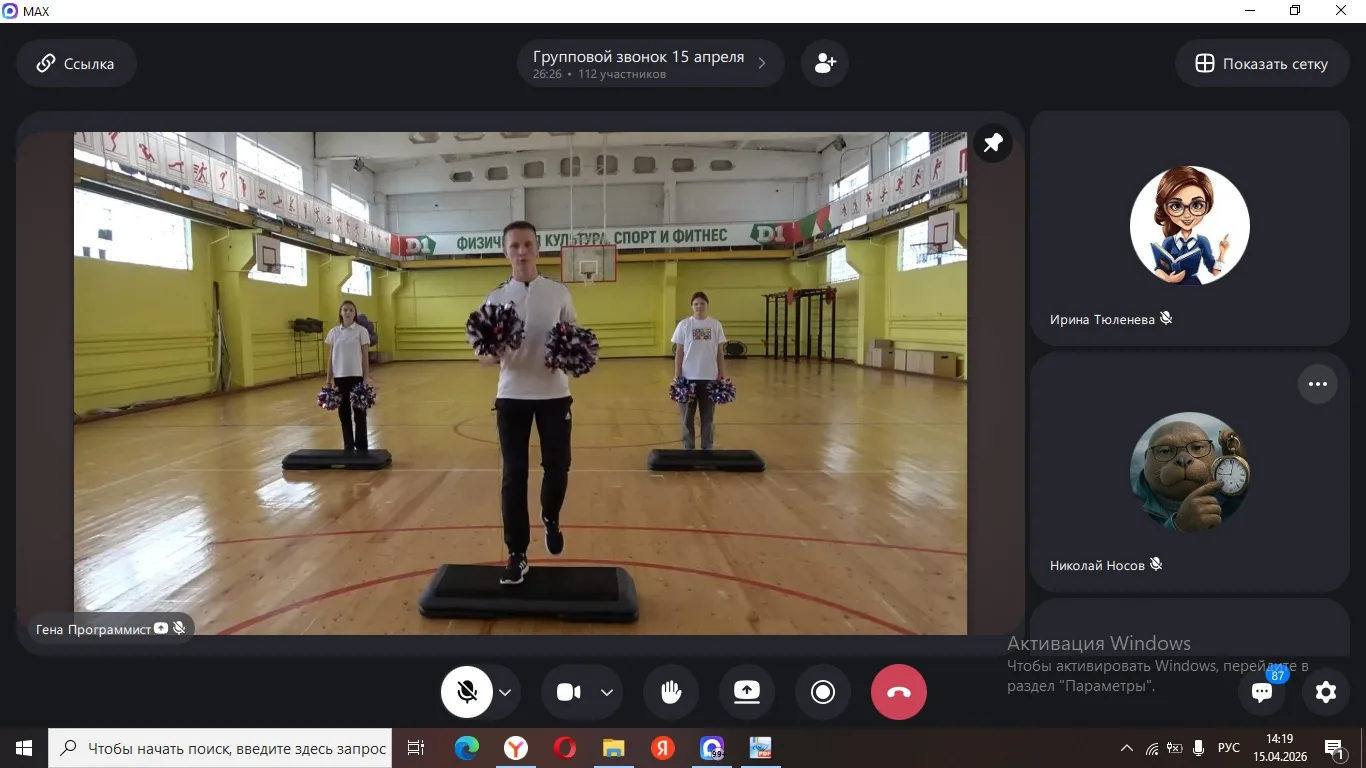
Task: Show hidden system tray icons
Action: (1126, 748)
